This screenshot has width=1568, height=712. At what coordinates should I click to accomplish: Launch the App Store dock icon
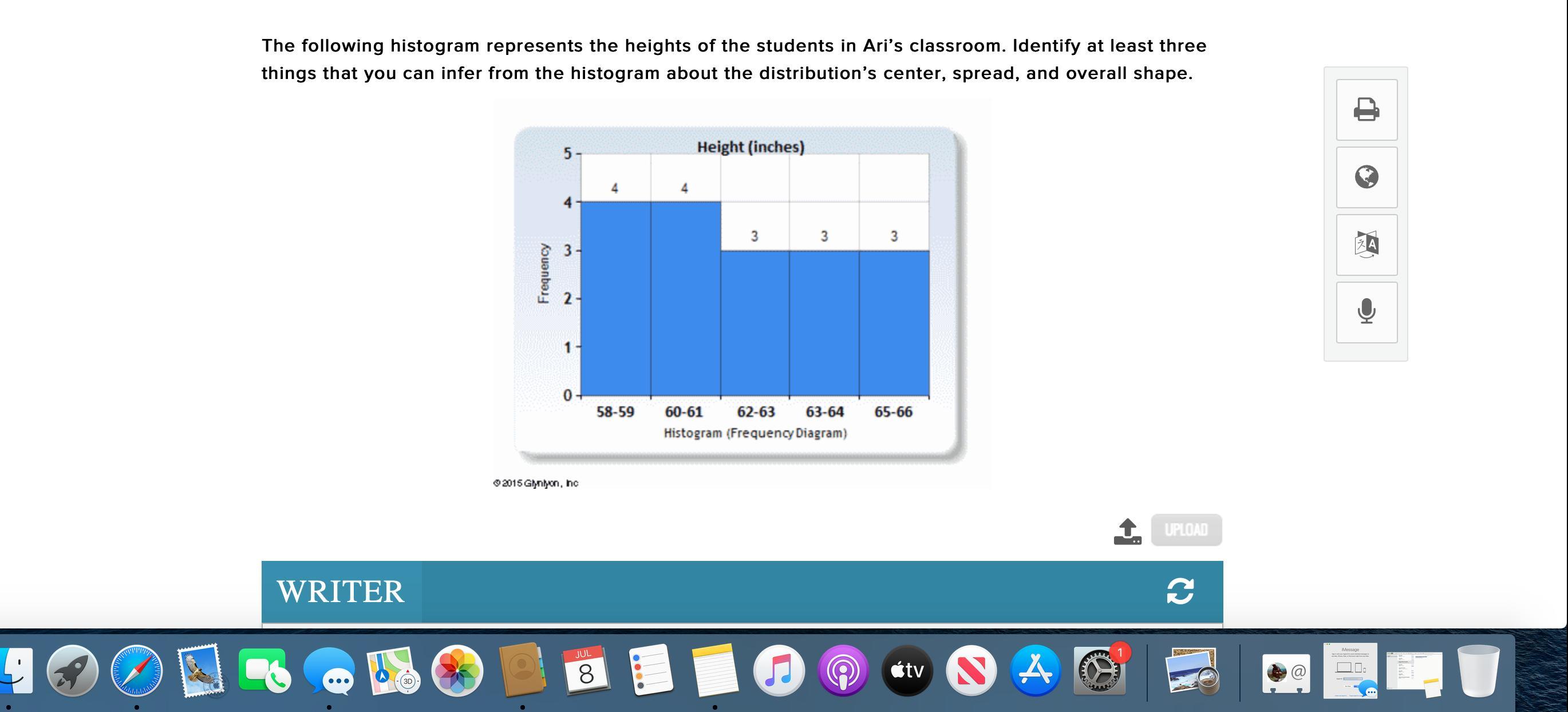(1036, 670)
